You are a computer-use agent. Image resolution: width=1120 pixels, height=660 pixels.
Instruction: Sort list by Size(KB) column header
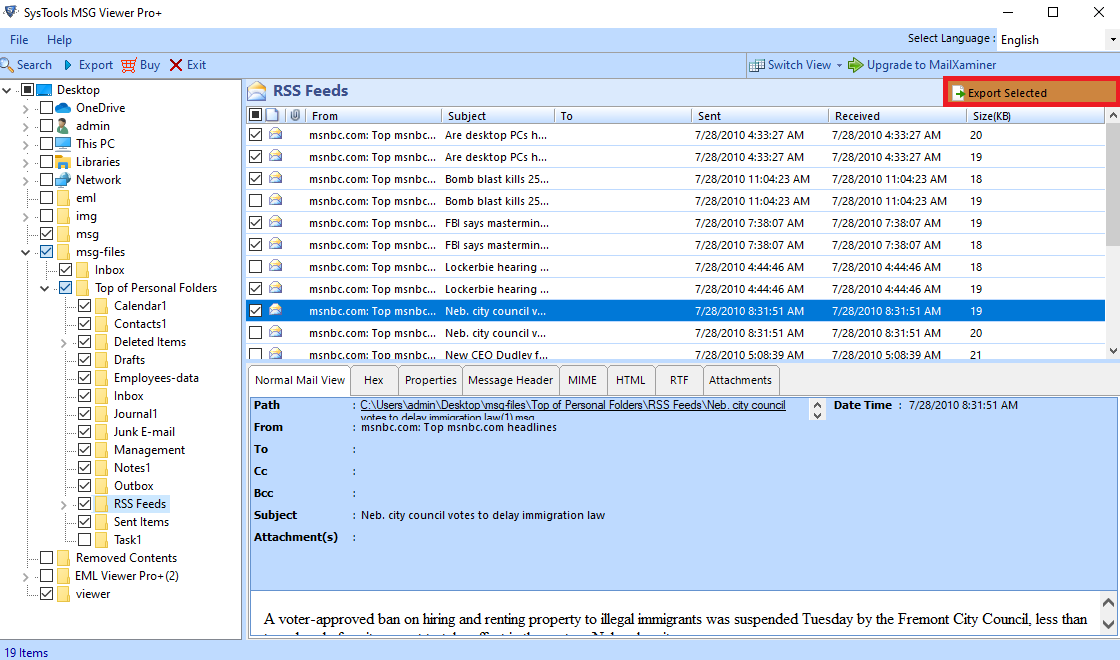[x=1034, y=115]
